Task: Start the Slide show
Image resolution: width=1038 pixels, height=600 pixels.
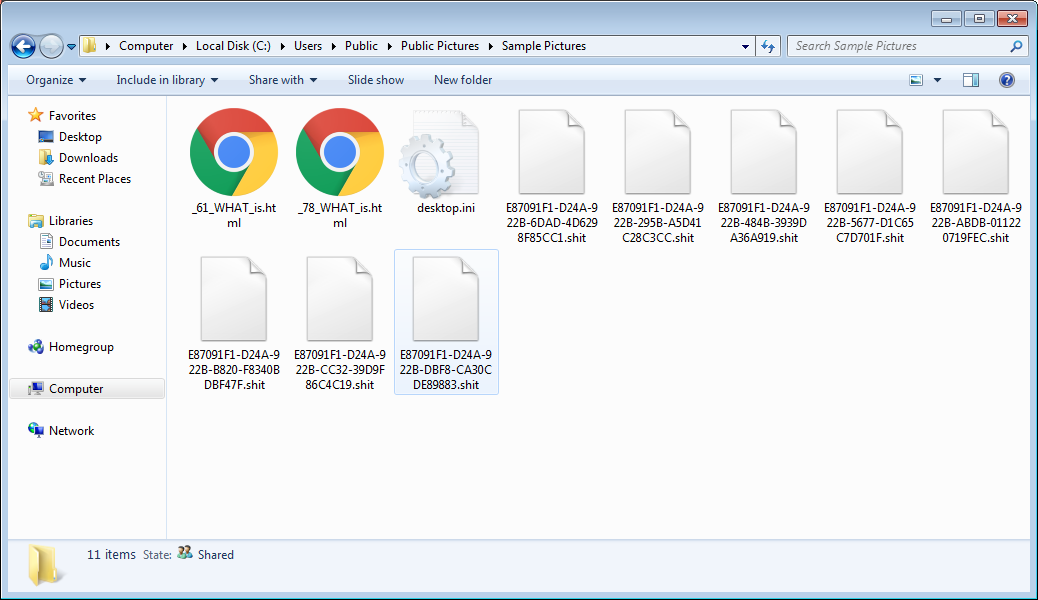Action: pyautogui.click(x=376, y=80)
